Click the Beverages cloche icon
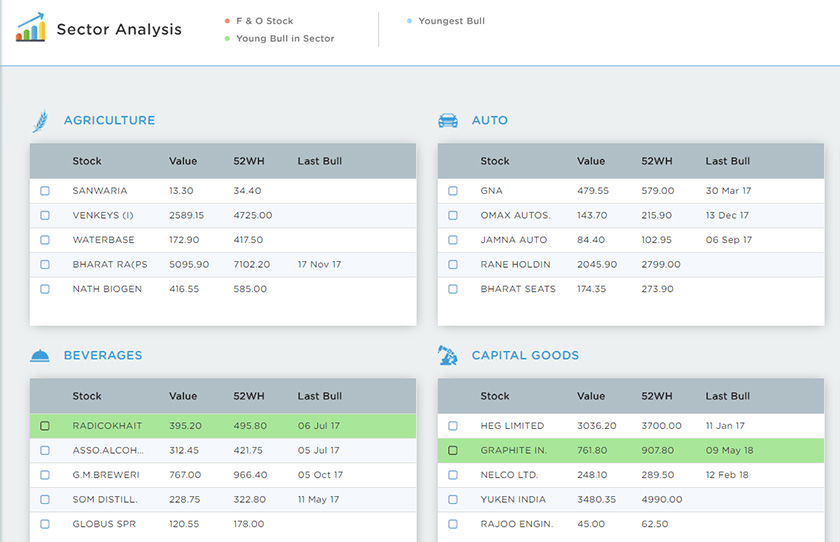Image resolution: width=840 pixels, height=542 pixels. tap(40, 356)
